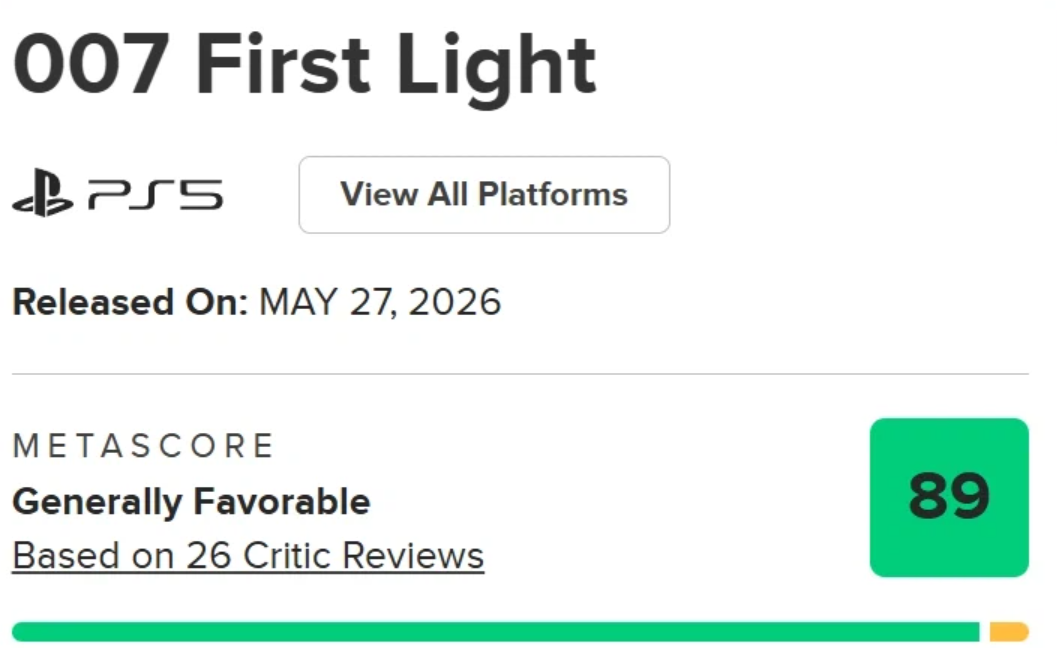Click the word Favorable in verdict text
The image size is (1057, 648).
pos(282,501)
